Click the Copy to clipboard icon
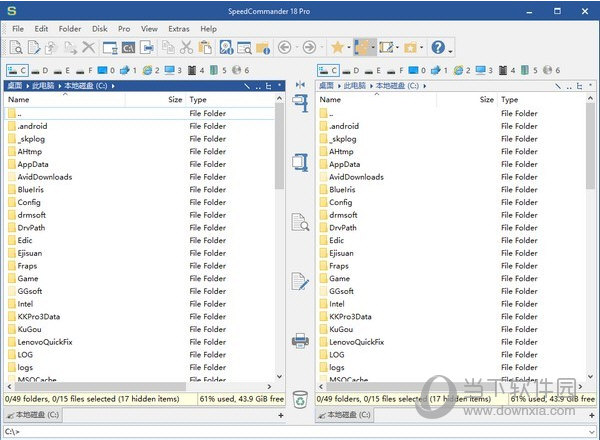The width and height of the screenshot is (600, 440). click(x=168, y=47)
